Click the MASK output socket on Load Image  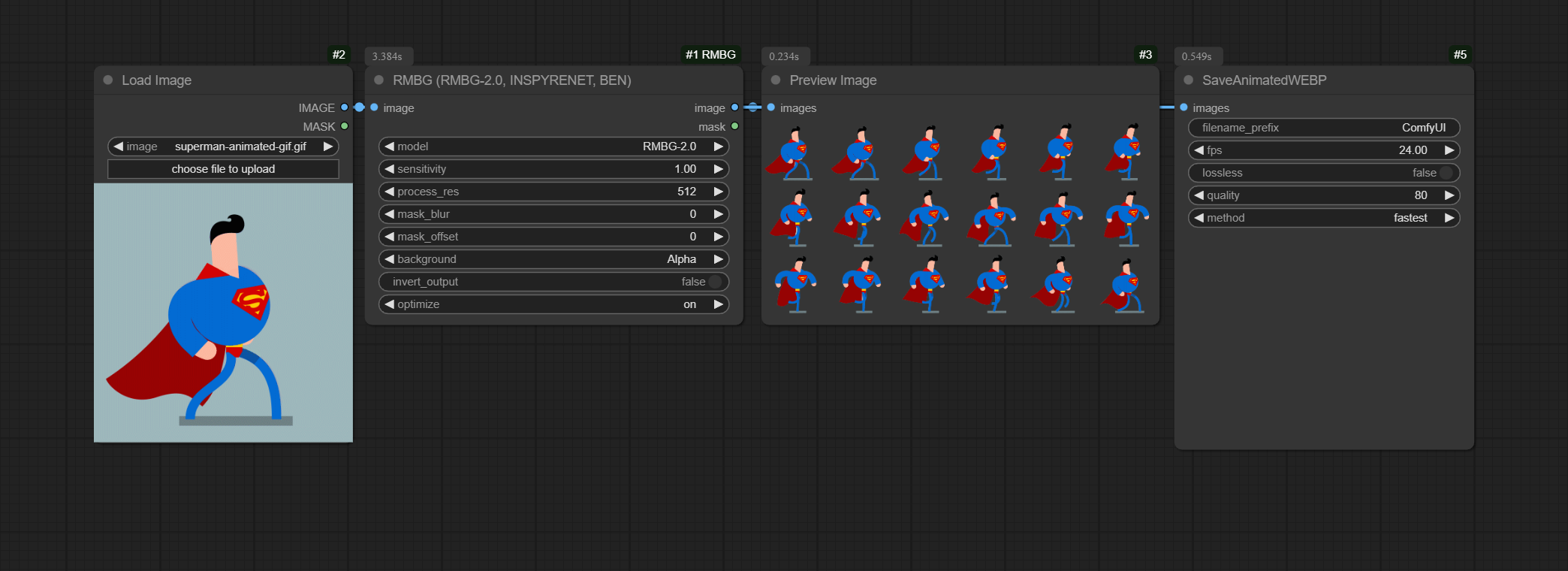[x=345, y=126]
